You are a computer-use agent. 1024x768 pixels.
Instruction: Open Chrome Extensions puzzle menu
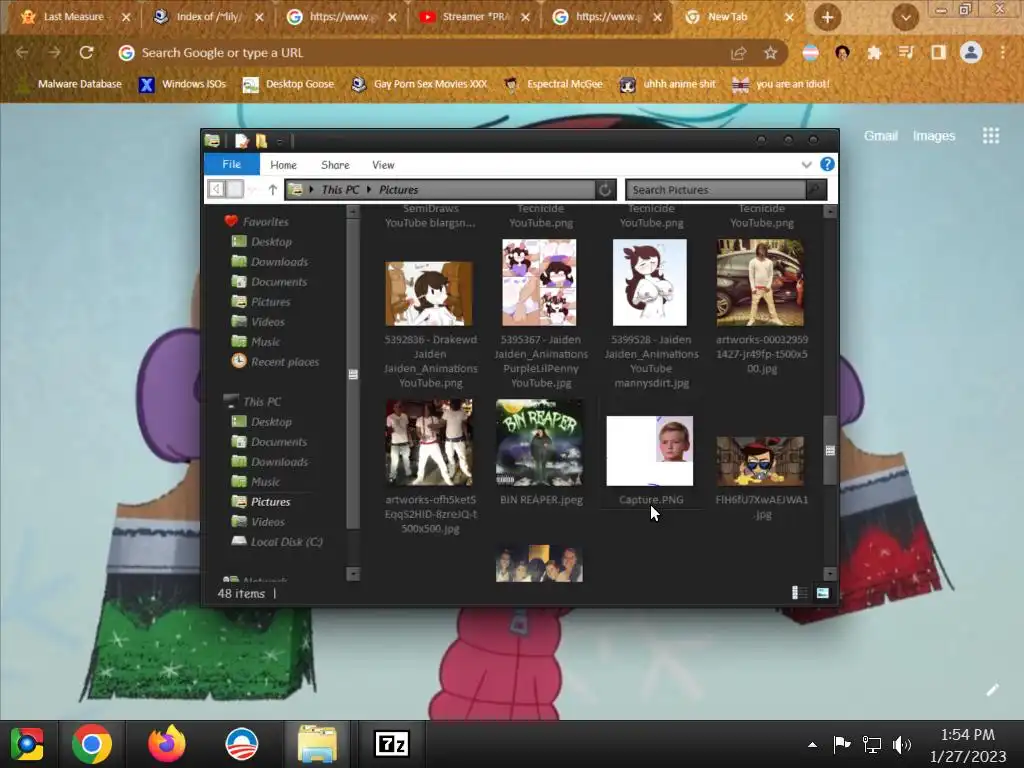coord(874,53)
